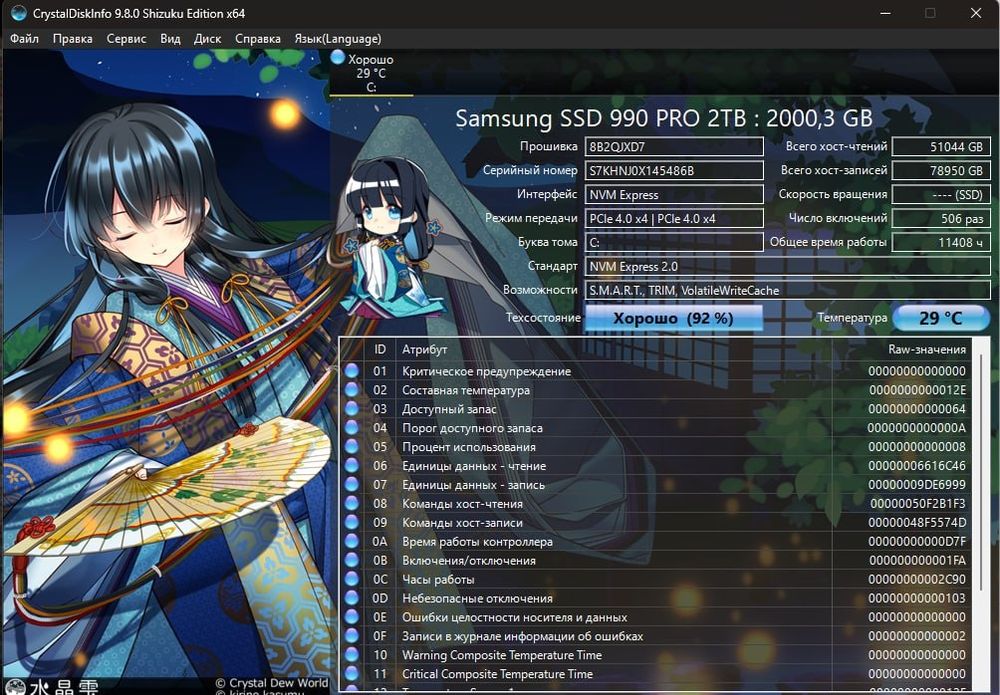Open the Вид menu
This screenshot has height=695, width=1000.
coord(170,39)
